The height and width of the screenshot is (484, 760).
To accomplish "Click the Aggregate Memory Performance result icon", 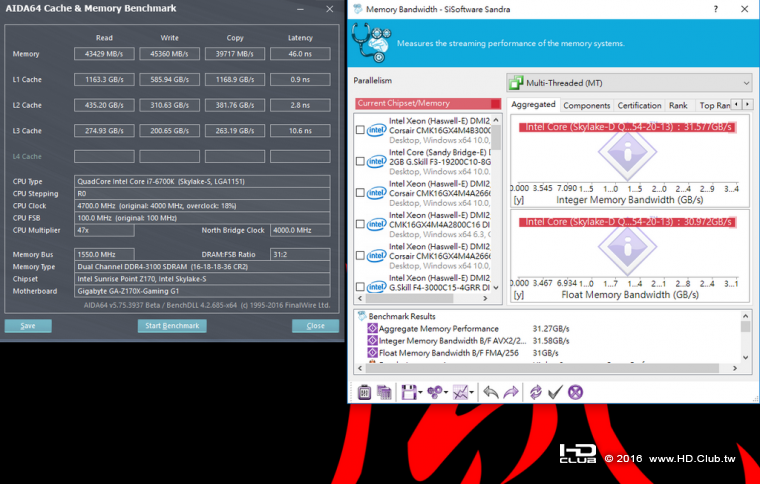I will tap(372, 328).
